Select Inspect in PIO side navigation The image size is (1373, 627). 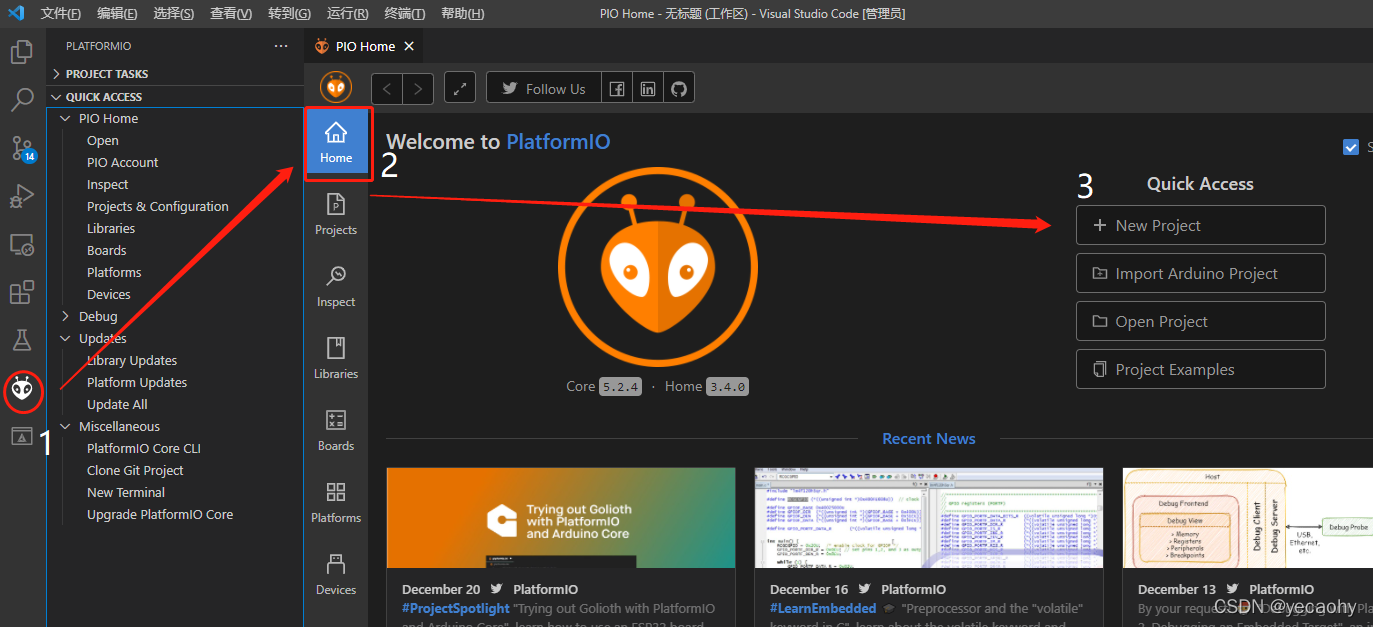tap(336, 288)
